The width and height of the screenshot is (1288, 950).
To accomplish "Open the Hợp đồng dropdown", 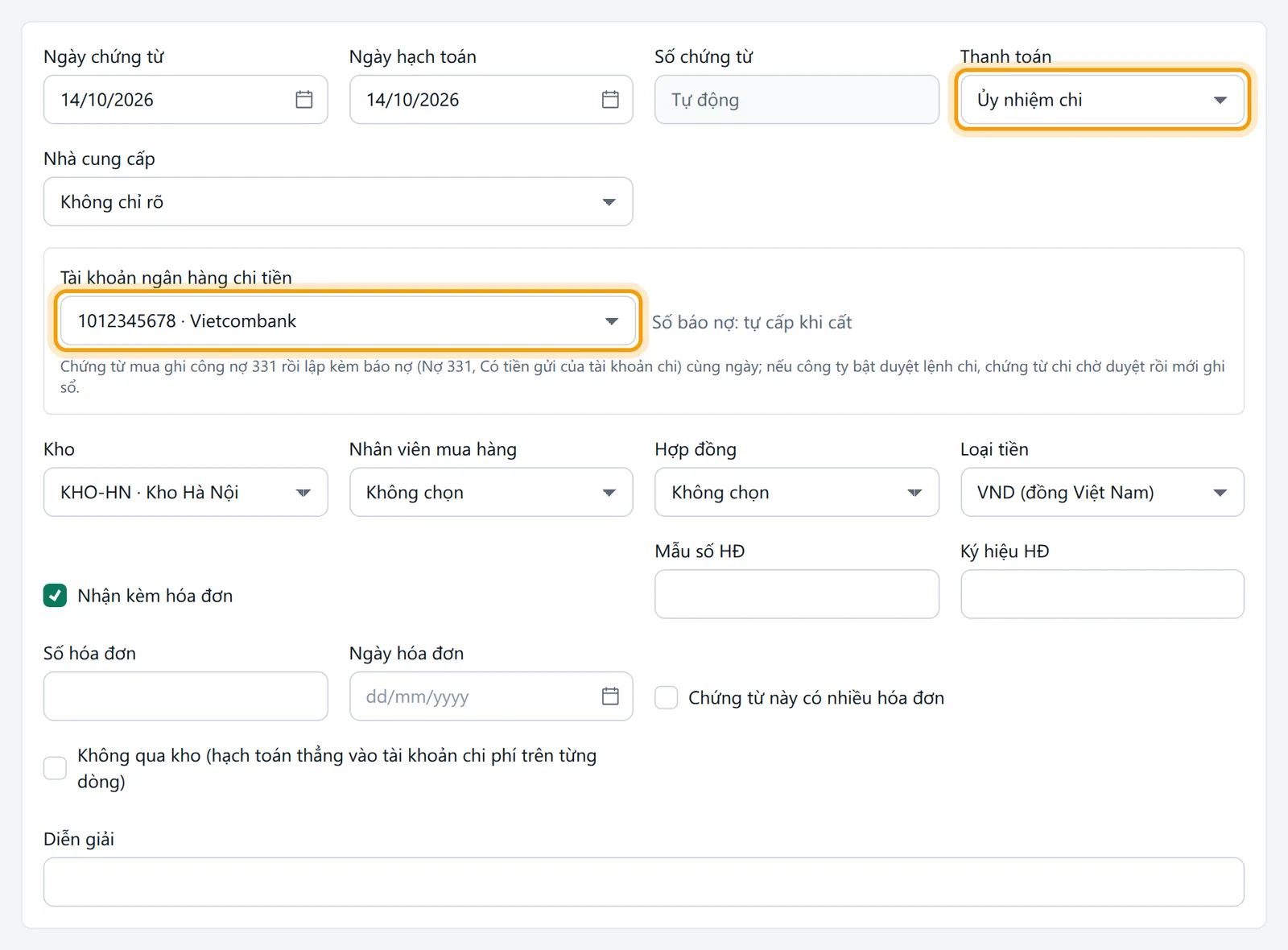I will [x=797, y=492].
